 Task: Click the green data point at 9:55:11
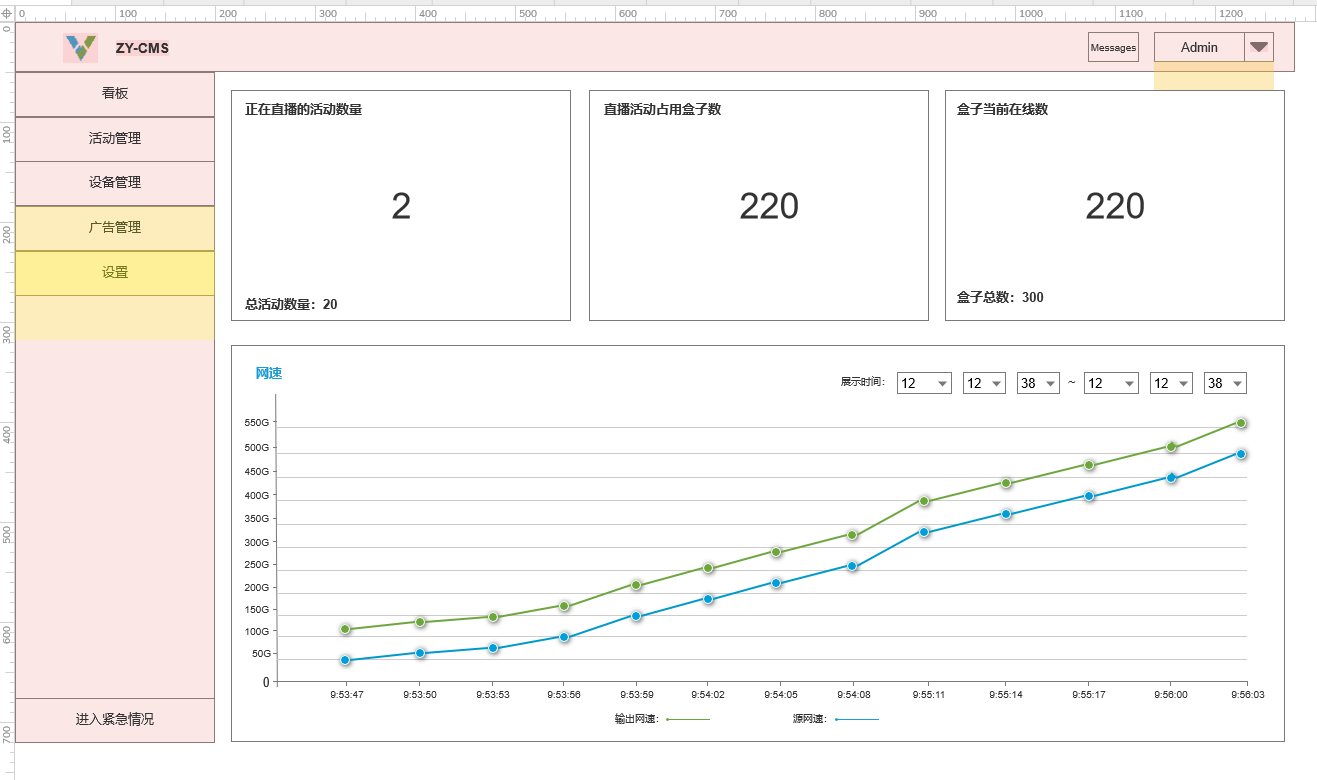coord(925,501)
